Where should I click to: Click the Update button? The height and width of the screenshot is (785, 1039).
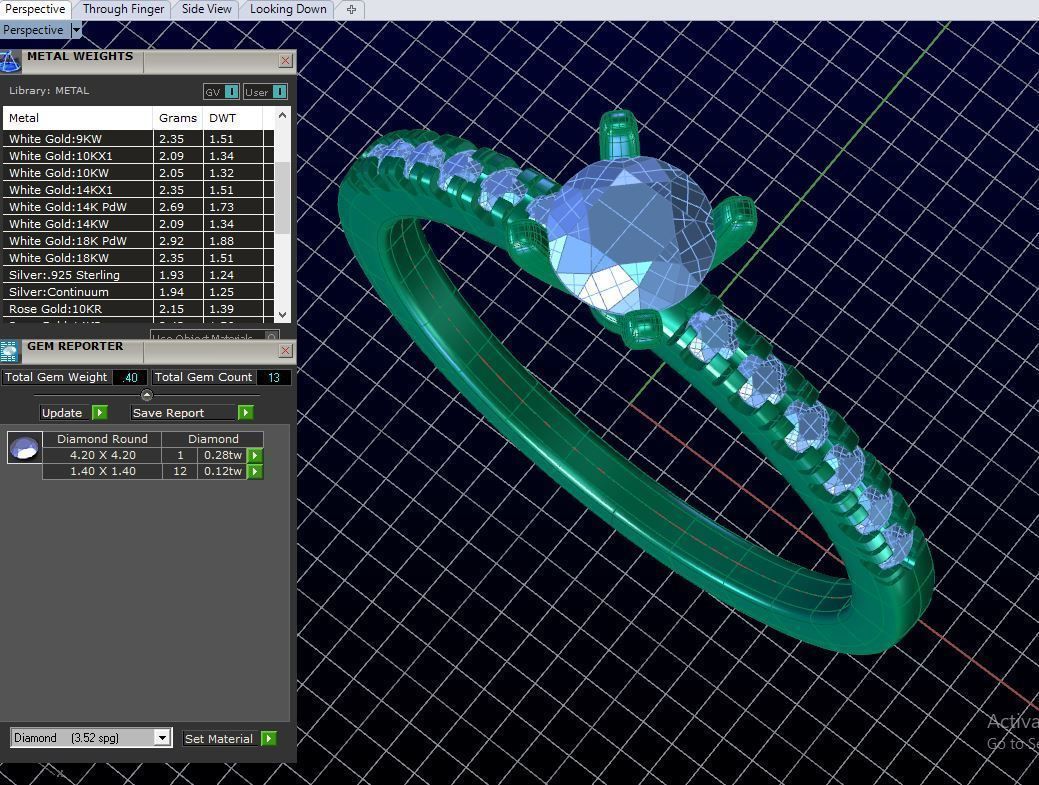[62, 413]
